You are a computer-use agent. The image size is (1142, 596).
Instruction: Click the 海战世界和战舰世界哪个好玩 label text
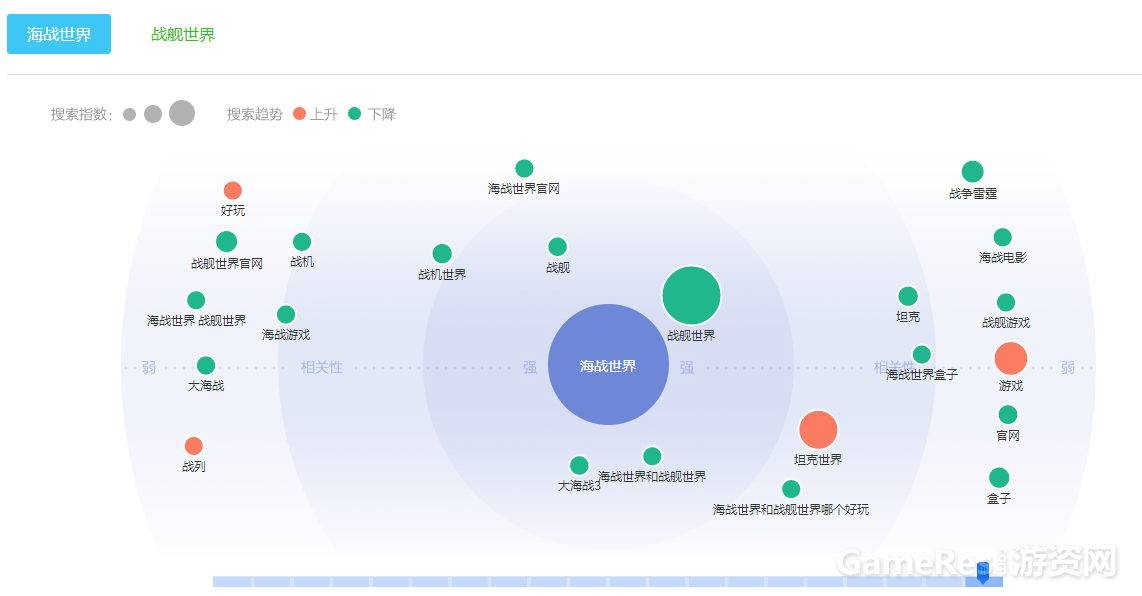(x=791, y=509)
